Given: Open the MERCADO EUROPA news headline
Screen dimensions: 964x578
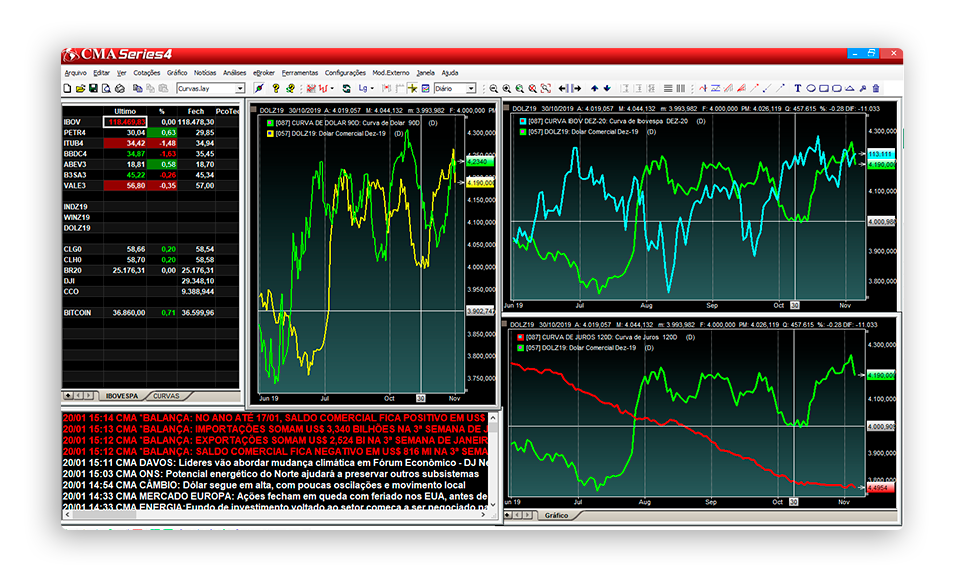Looking at the screenshot, I should [275, 496].
